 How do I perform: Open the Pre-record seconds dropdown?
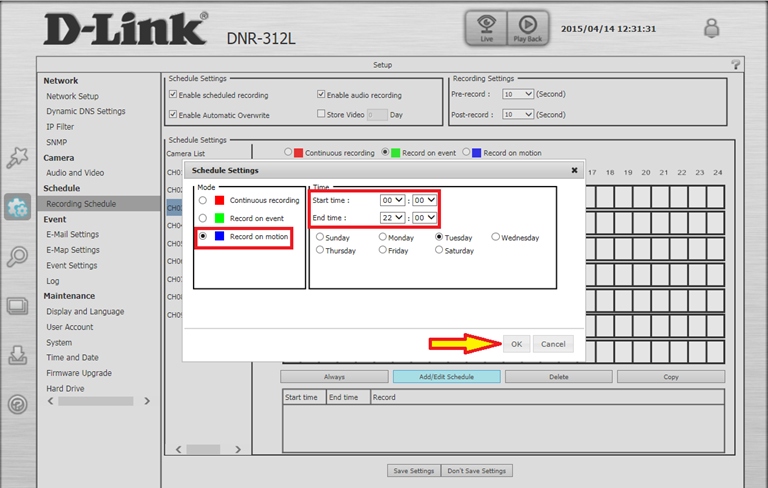tap(518, 94)
